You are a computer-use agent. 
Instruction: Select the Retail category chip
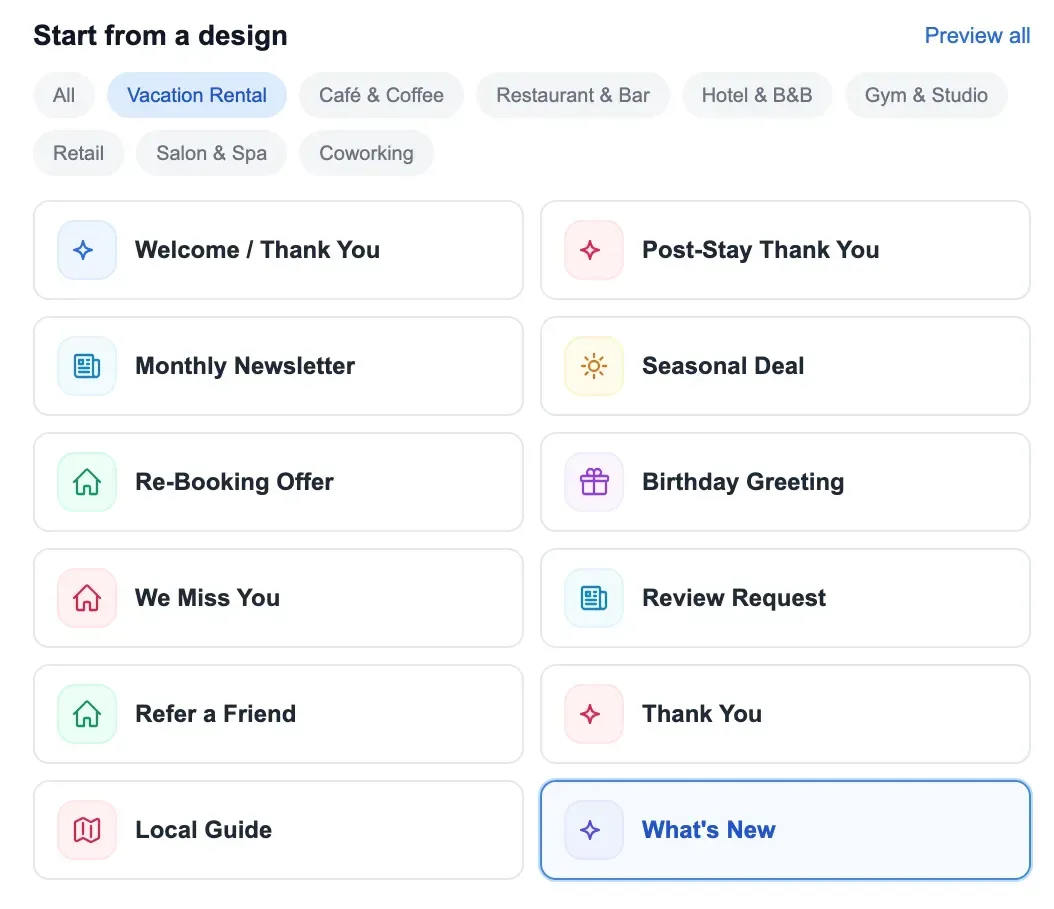(79, 153)
